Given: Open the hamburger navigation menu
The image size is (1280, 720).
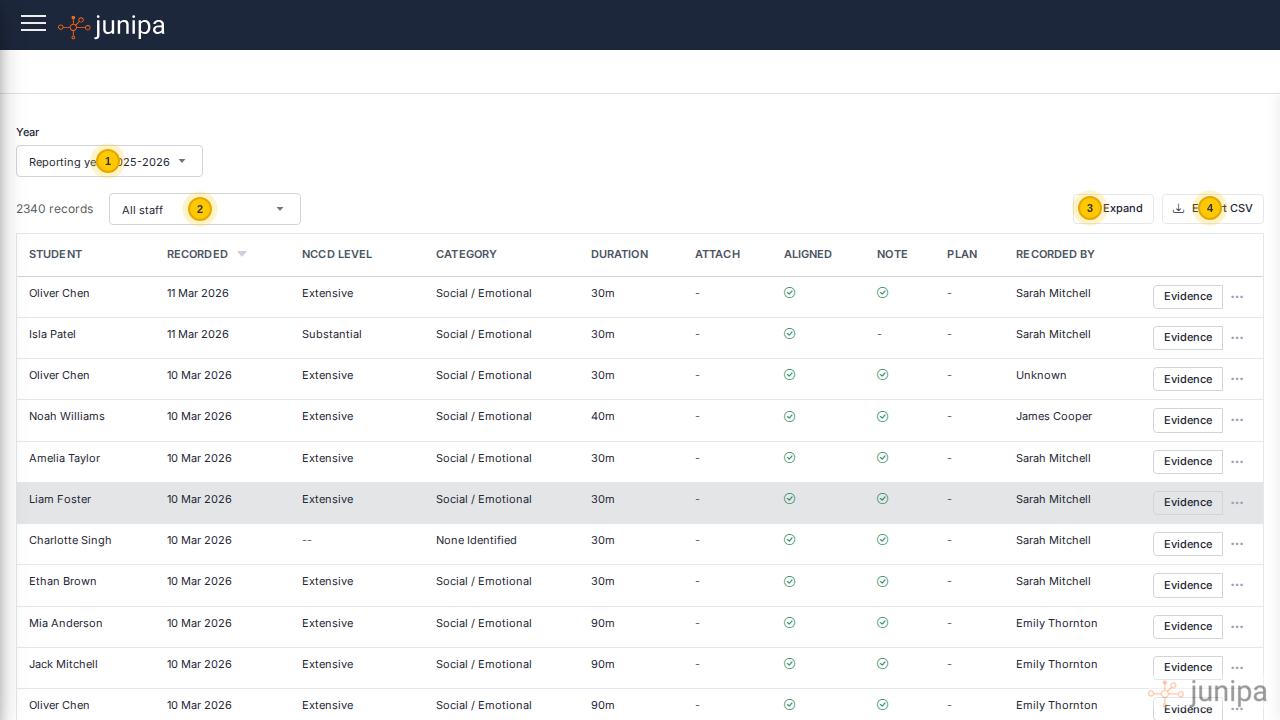Looking at the screenshot, I should tap(33, 24).
